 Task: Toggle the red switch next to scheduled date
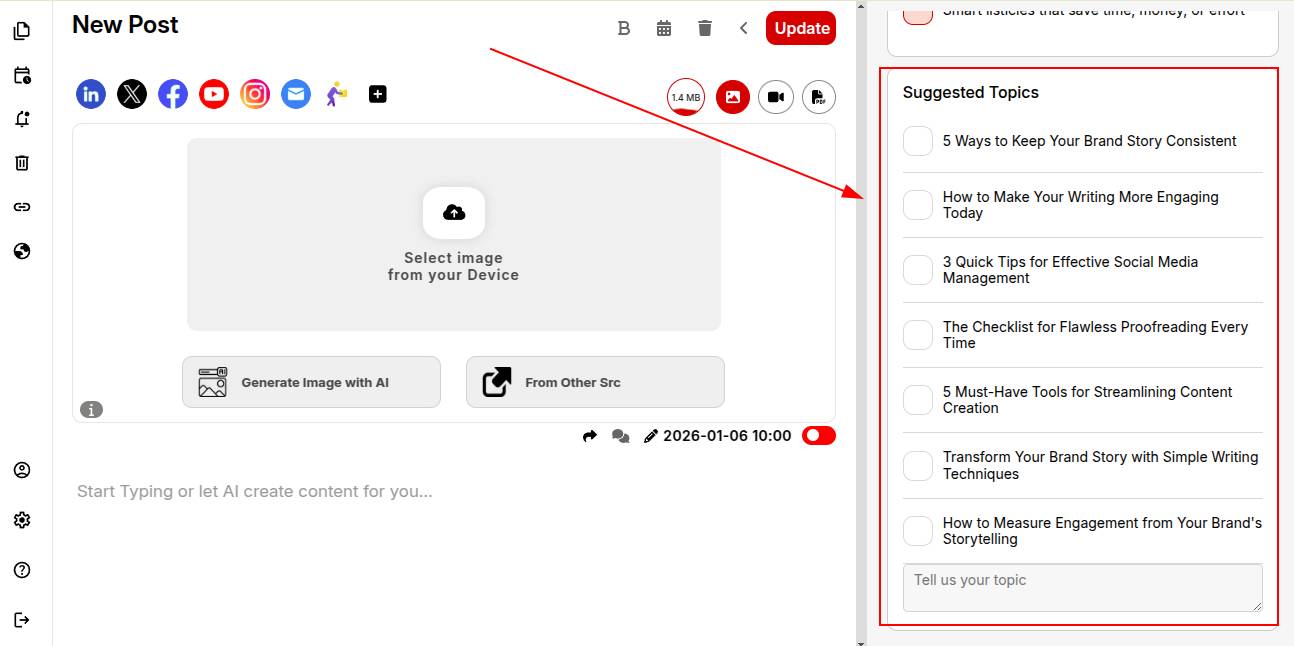(x=818, y=436)
